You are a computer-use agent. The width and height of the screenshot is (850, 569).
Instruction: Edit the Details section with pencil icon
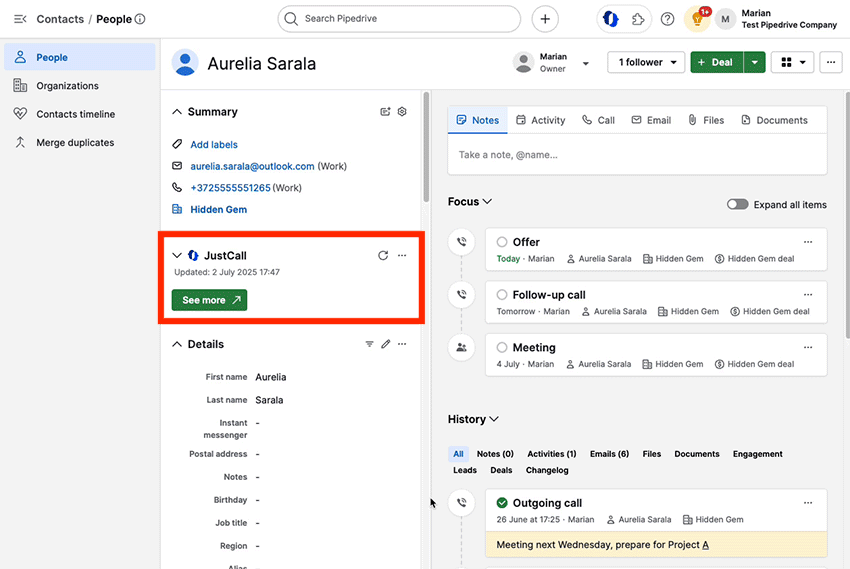385,344
